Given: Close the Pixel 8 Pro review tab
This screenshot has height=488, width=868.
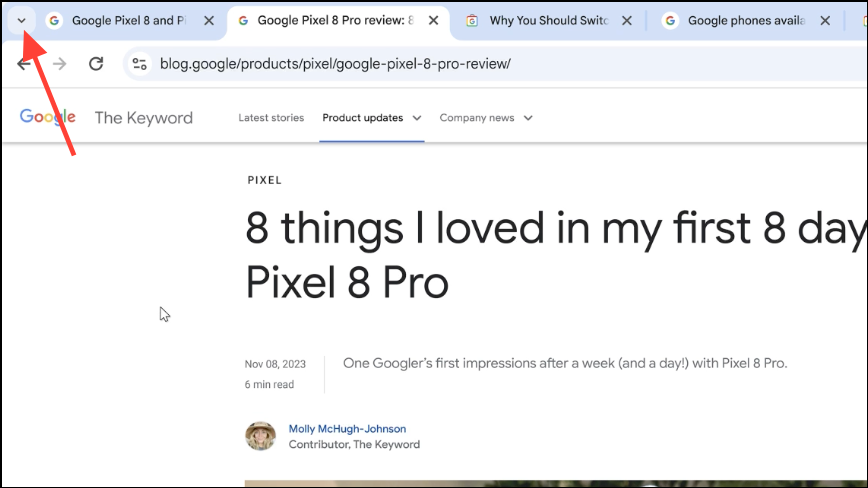Looking at the screenshot, I should (x=433, y=20).
